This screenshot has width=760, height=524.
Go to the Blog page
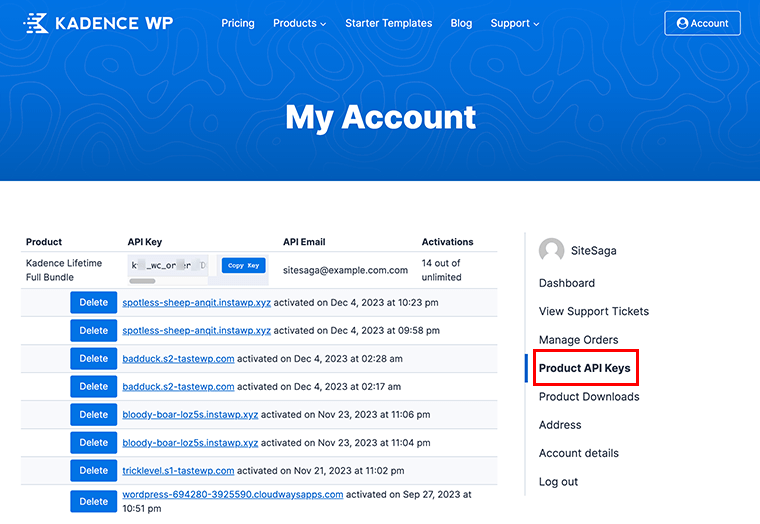coord(461,23)
